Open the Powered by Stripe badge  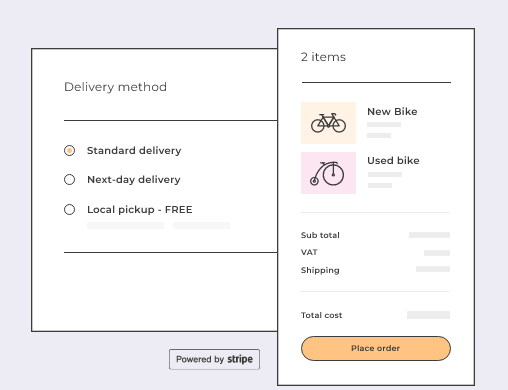[214, 359]
